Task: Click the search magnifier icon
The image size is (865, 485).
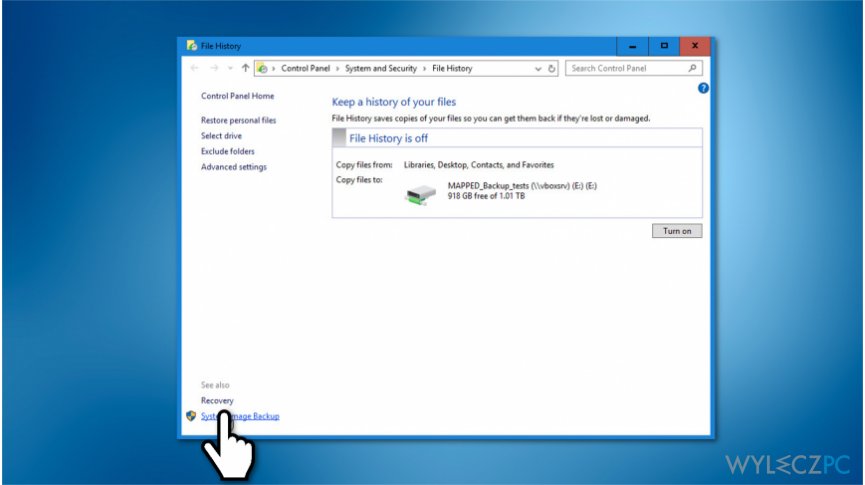Action: (x=692, y=68)
